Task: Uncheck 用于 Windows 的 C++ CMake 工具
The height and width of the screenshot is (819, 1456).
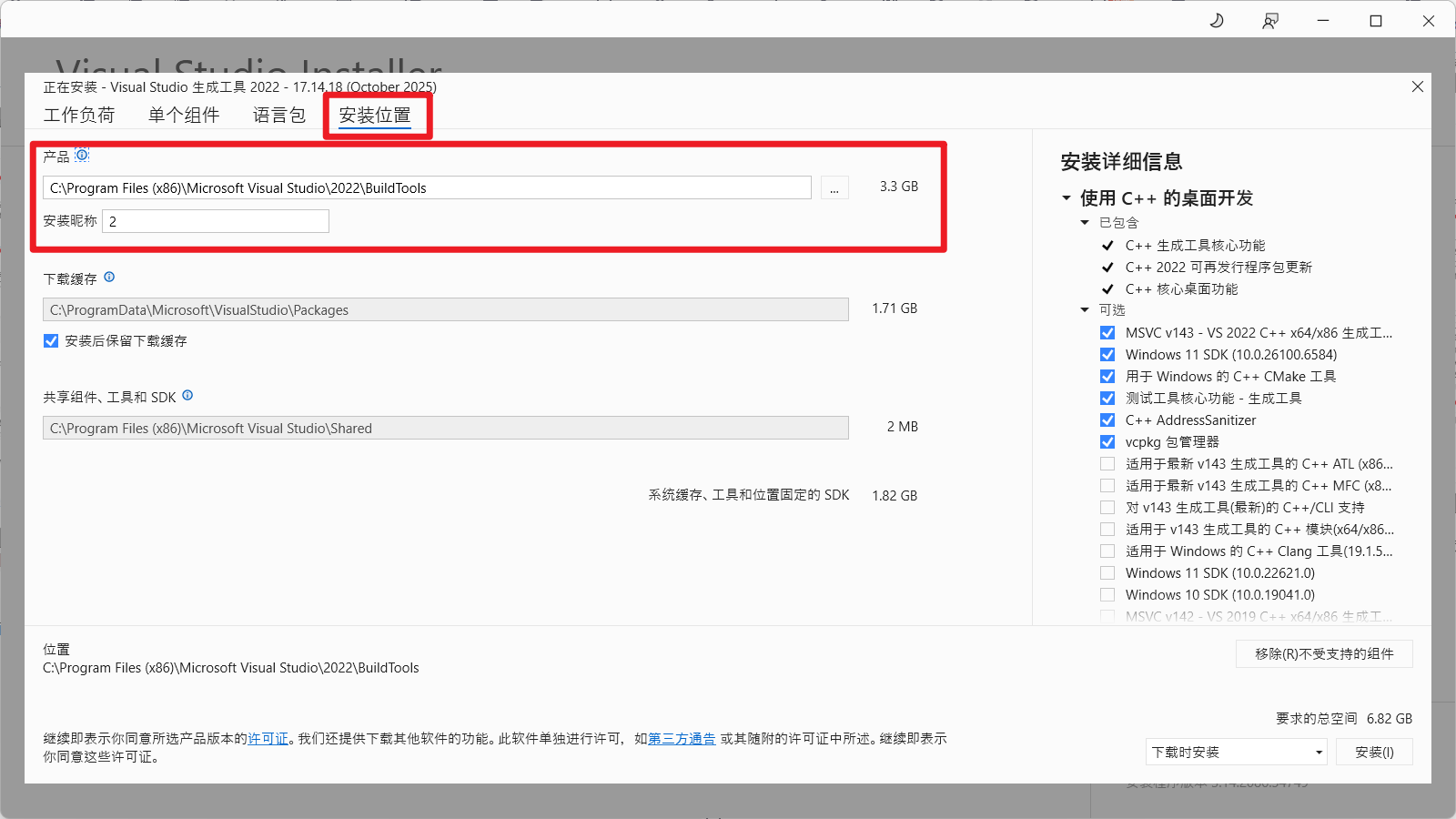Action: 1107,377
